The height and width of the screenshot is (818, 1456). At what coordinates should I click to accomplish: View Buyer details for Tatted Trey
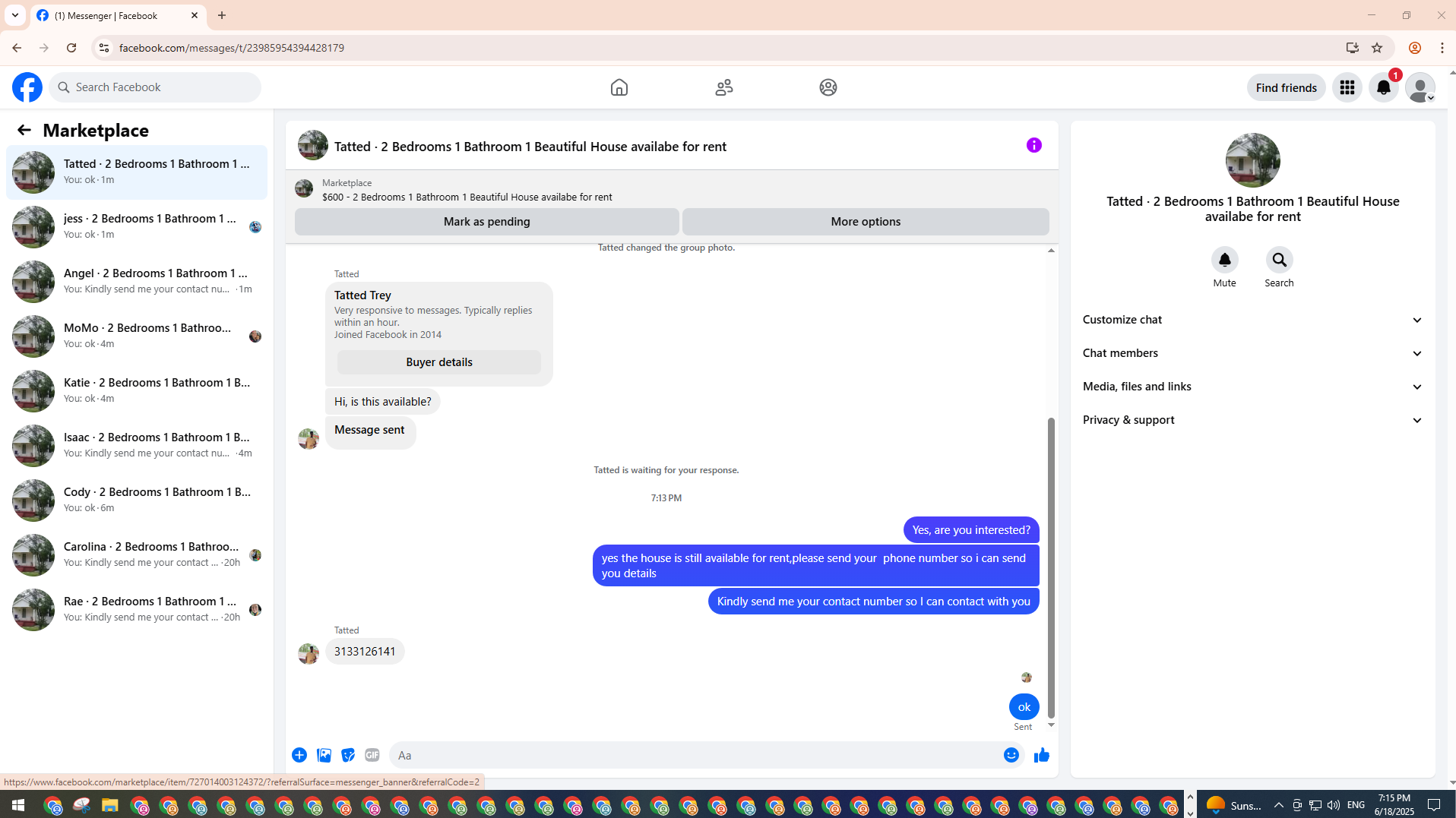[x=439, y=362]
